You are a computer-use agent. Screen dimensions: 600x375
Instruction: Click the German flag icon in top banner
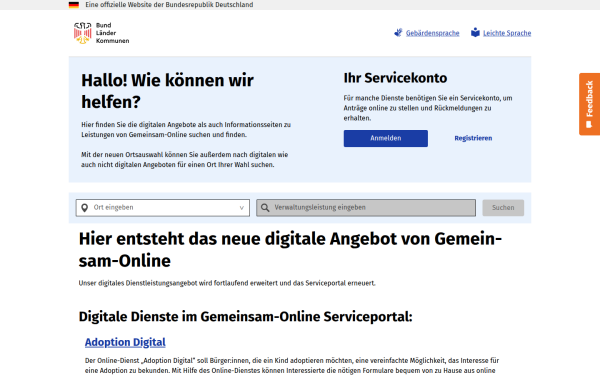click(74, 5)
